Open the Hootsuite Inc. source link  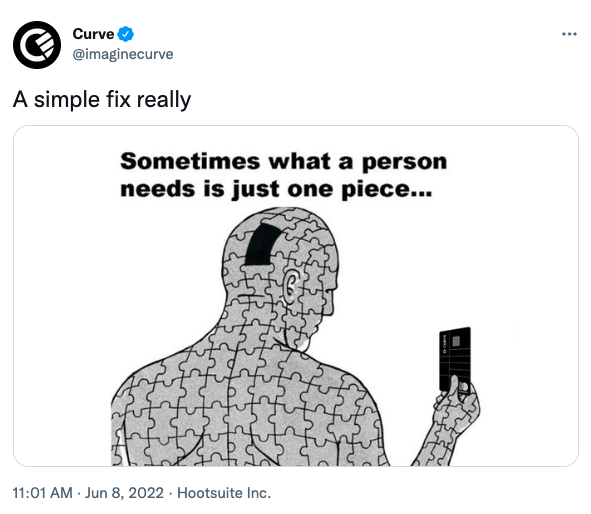point(224,493)
